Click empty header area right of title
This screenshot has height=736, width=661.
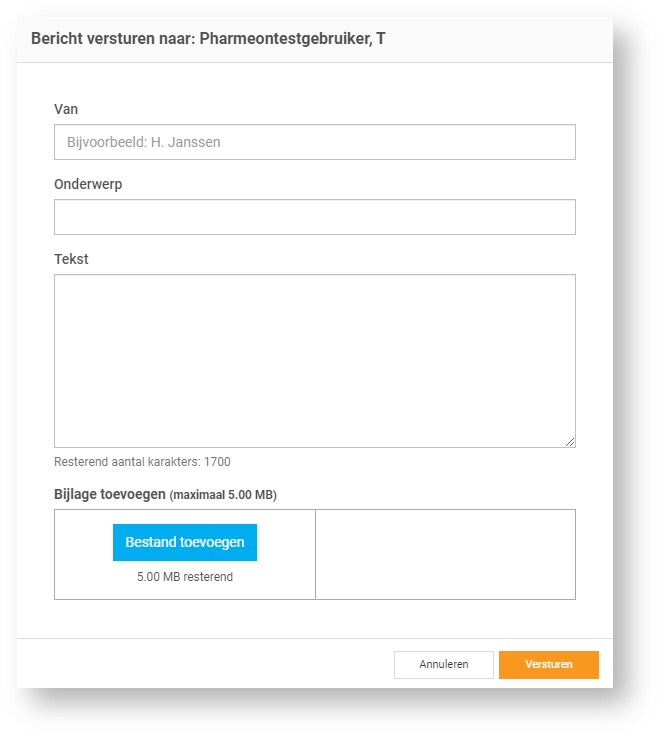click(x=500, y=39)
